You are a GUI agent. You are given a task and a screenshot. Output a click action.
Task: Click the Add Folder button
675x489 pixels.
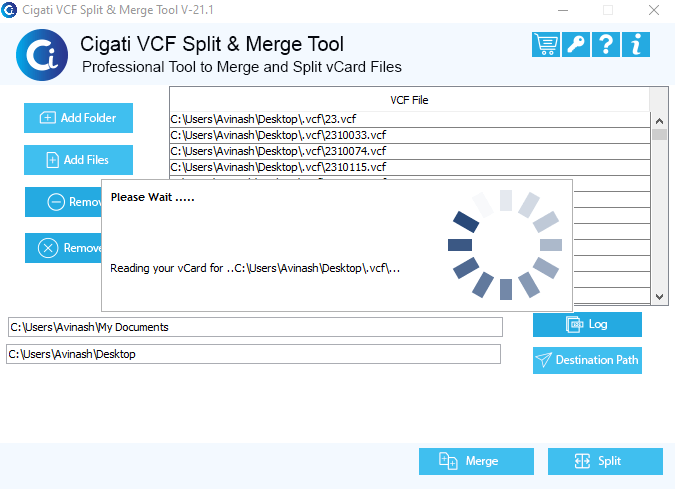(x=78, y=118)
